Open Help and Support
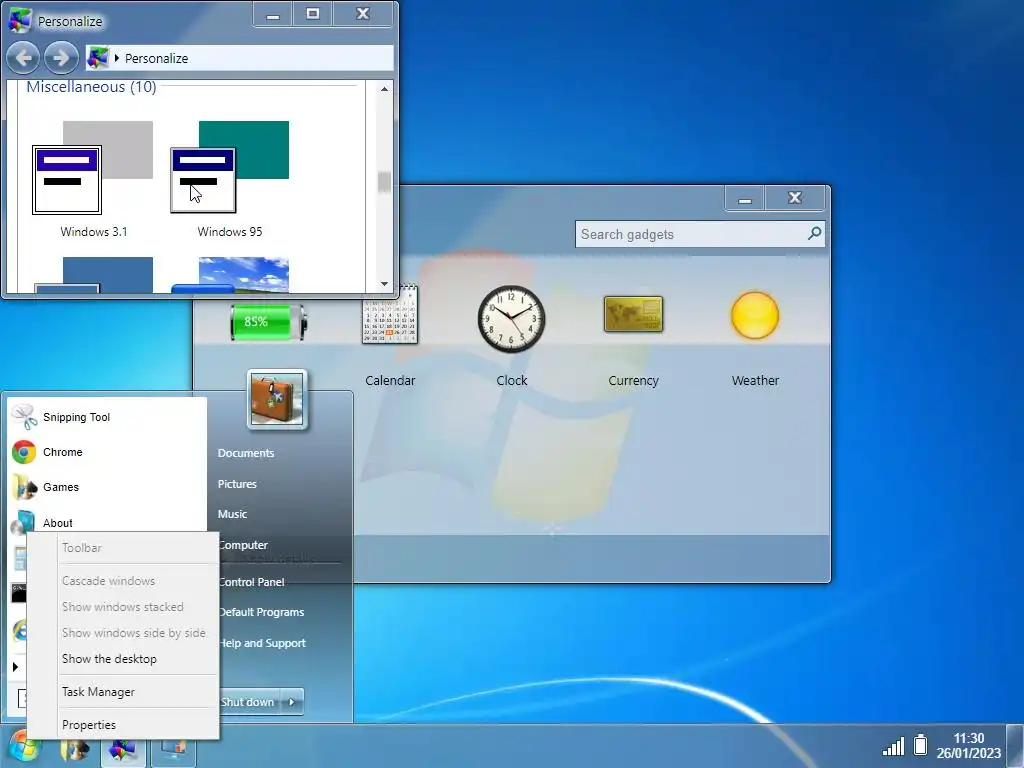The width and height of the screenshot is (1024, 768). [263, 643]
